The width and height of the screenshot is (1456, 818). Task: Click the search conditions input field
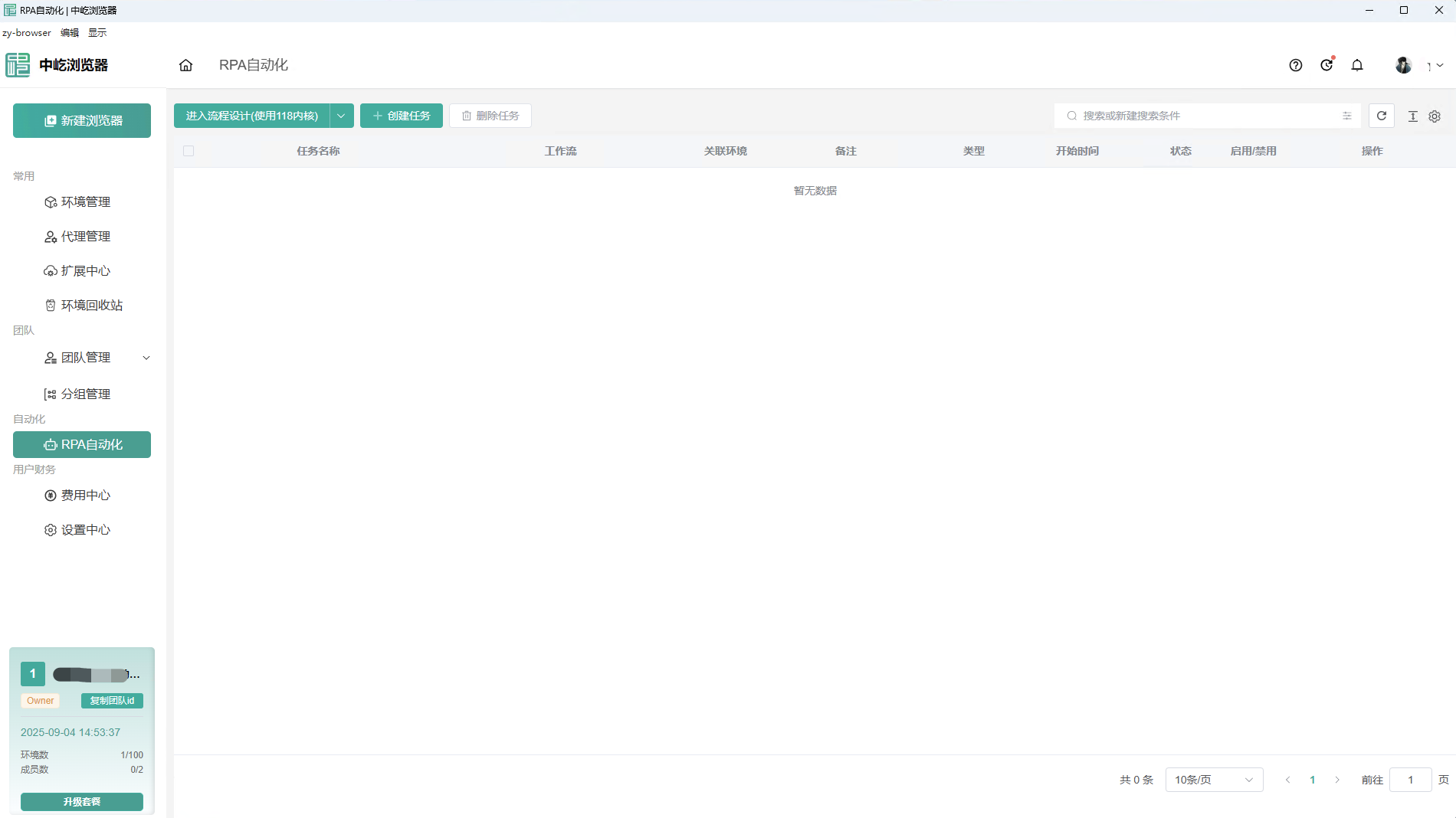point(1203,116)
